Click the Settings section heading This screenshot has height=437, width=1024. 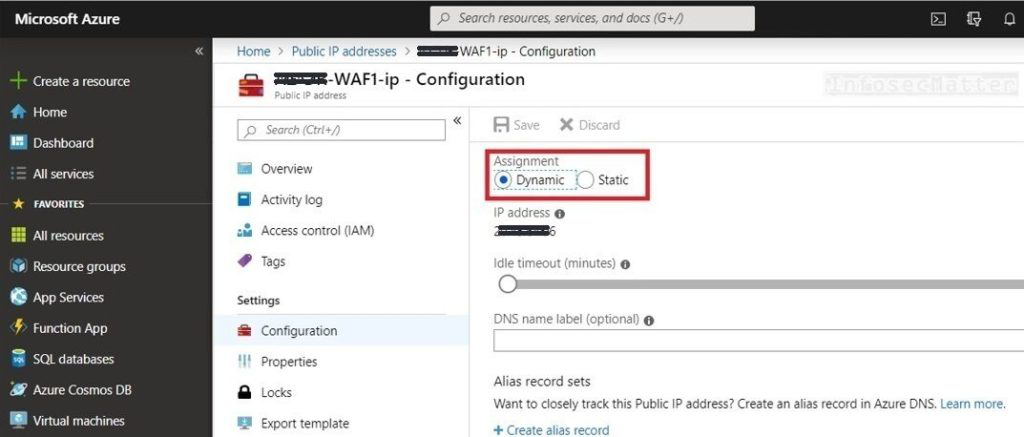coord(258,300)
